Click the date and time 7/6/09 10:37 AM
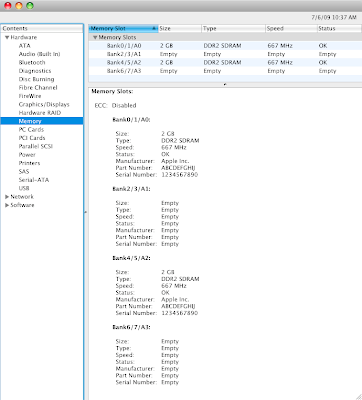The height and width of the screenshot is (400, 362). click(334, 17)
